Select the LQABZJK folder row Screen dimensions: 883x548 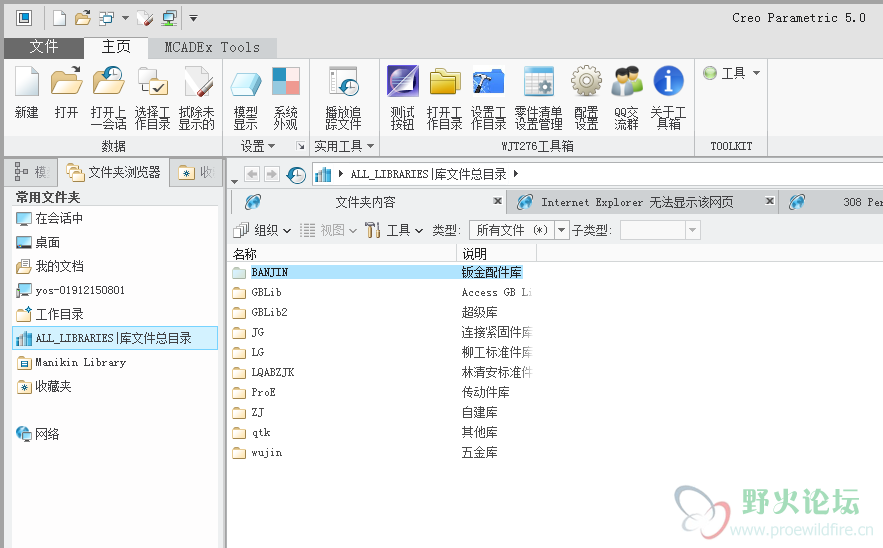click(381, 372)
